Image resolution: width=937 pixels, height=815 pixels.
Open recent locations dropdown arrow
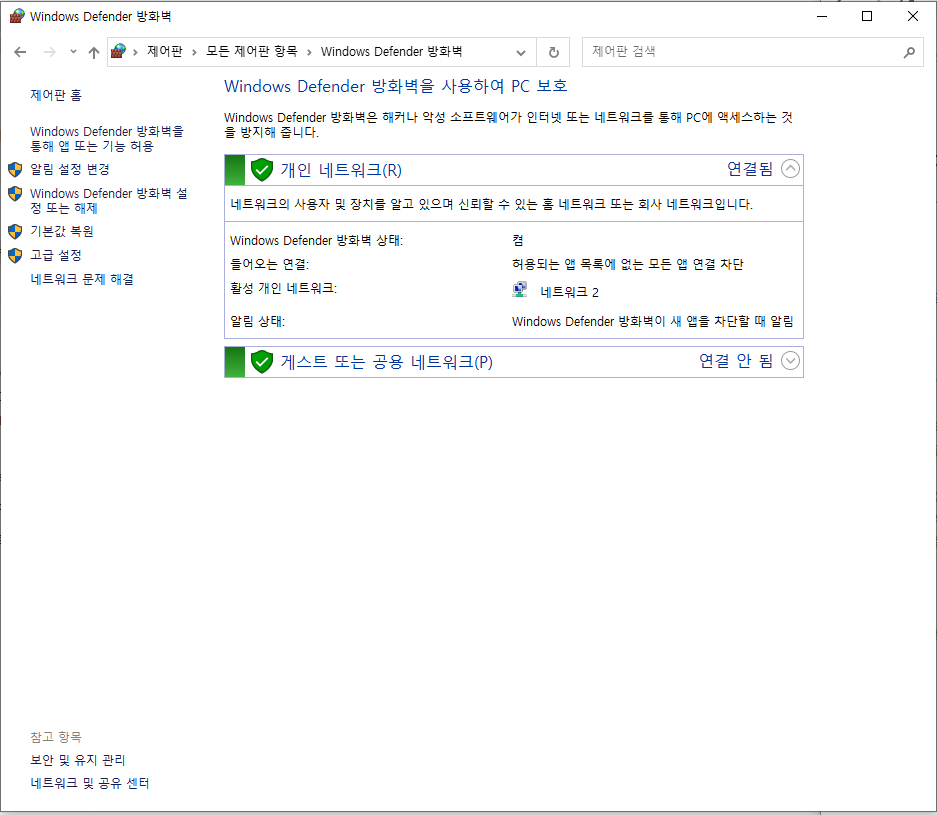(x=73, y=51)
